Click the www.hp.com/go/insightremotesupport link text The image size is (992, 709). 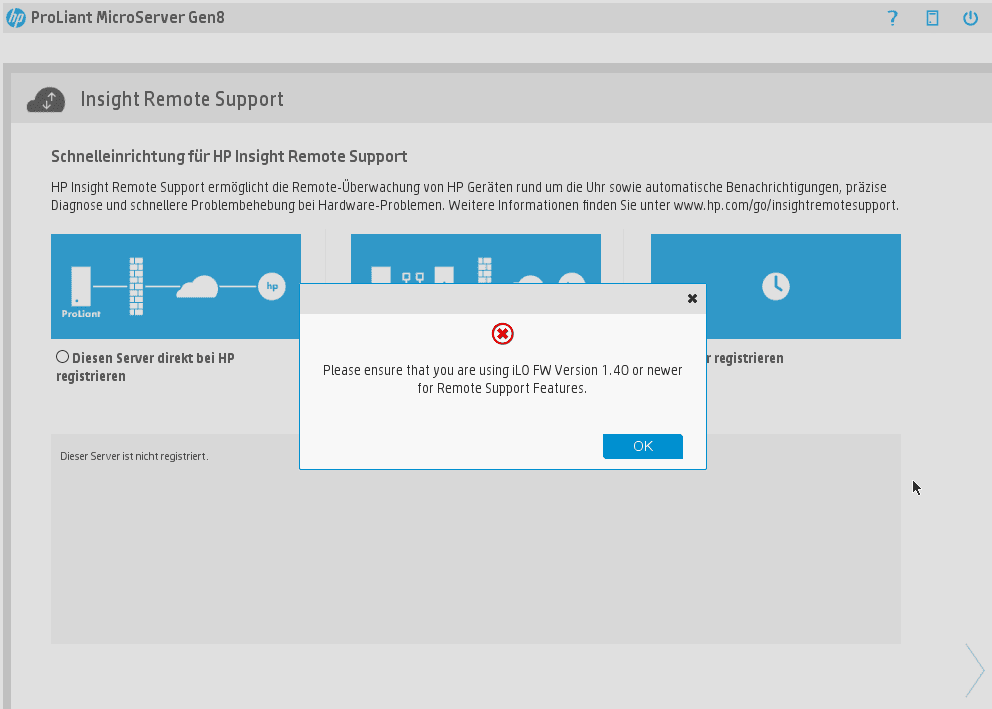pyautogui.click(x=784, y=206)
